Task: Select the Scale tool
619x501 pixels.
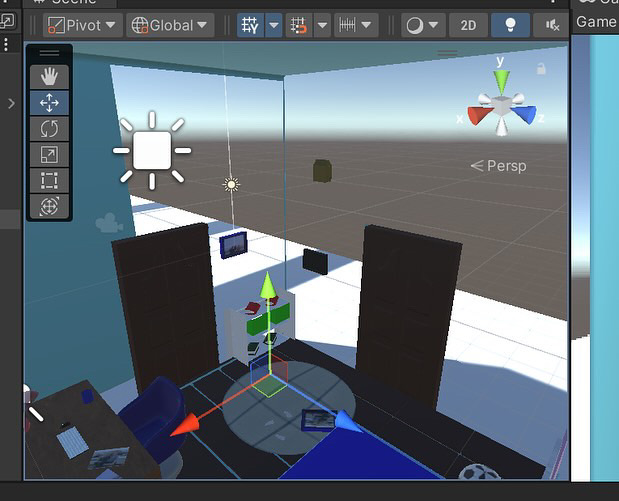Action: pyautogui.click(x=49, y=154)
